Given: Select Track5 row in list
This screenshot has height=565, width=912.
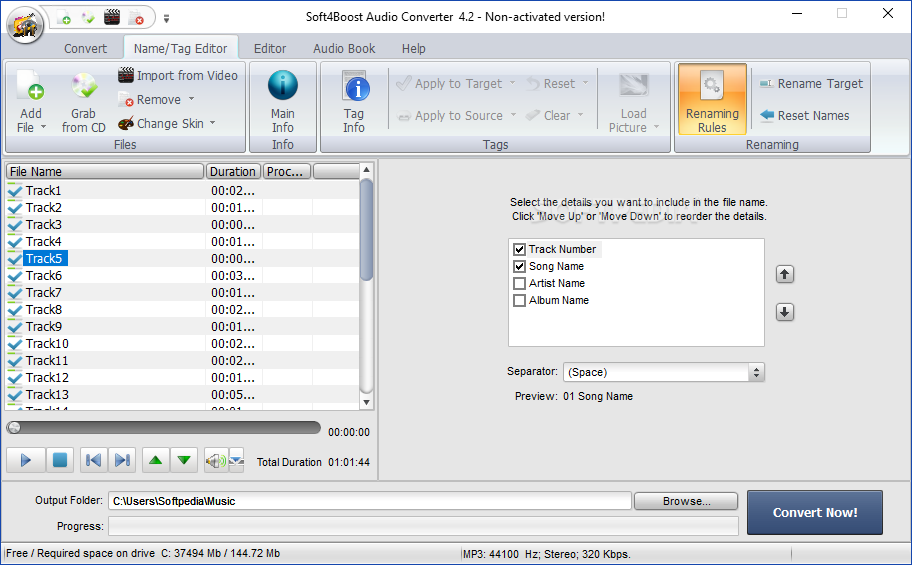Looking at the screenshot, I should (x=183, y=258).
